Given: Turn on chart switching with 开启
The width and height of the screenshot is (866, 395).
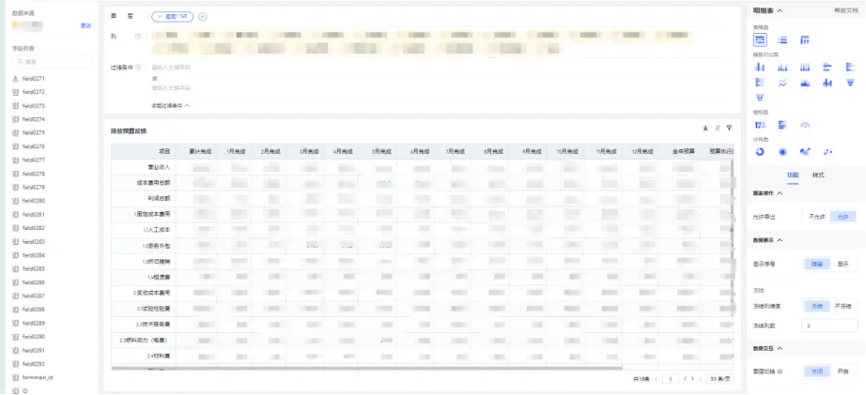Looking at the screenshot, I should click(x=843, y=372).
